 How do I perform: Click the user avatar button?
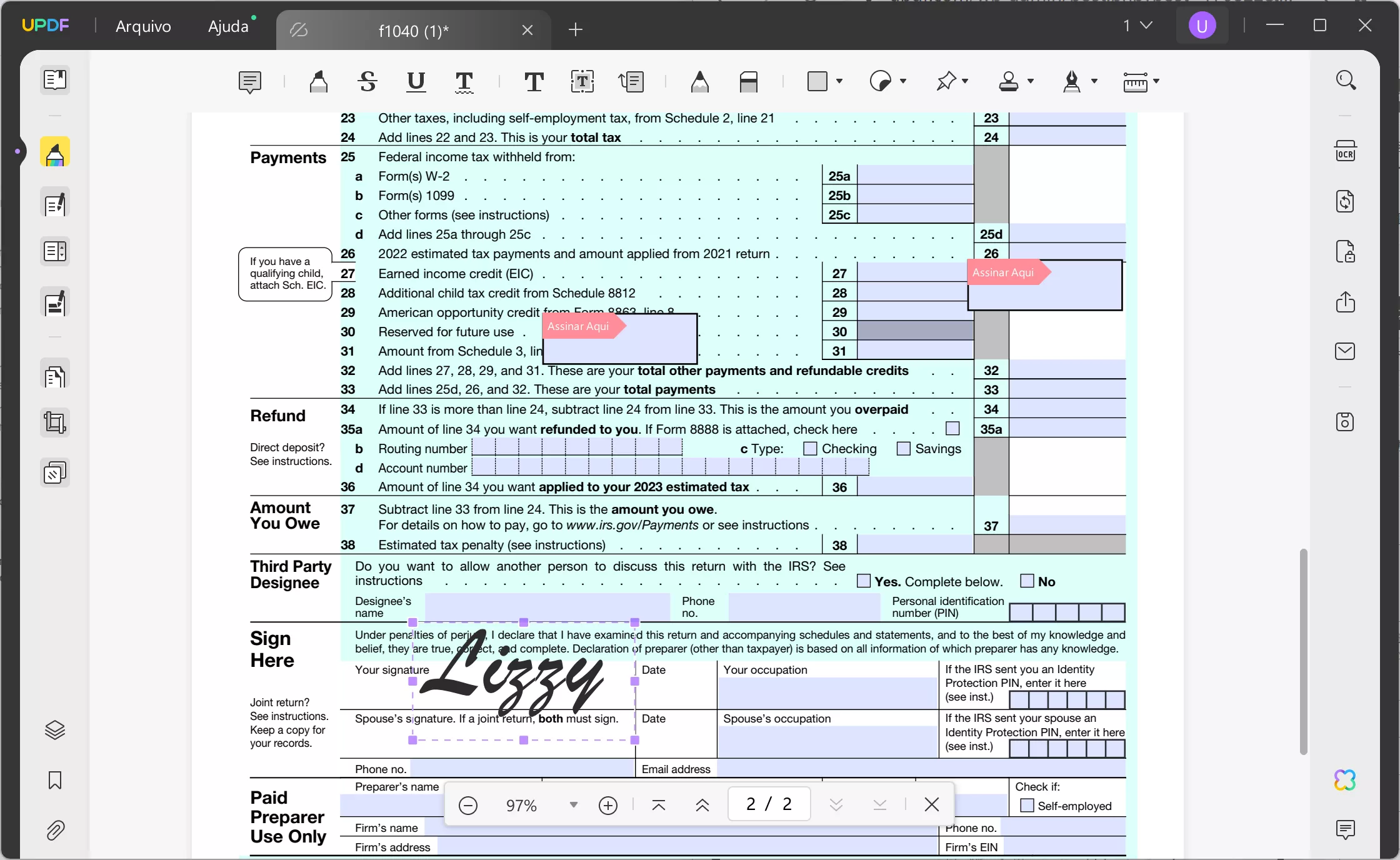tap(1201, 26)
